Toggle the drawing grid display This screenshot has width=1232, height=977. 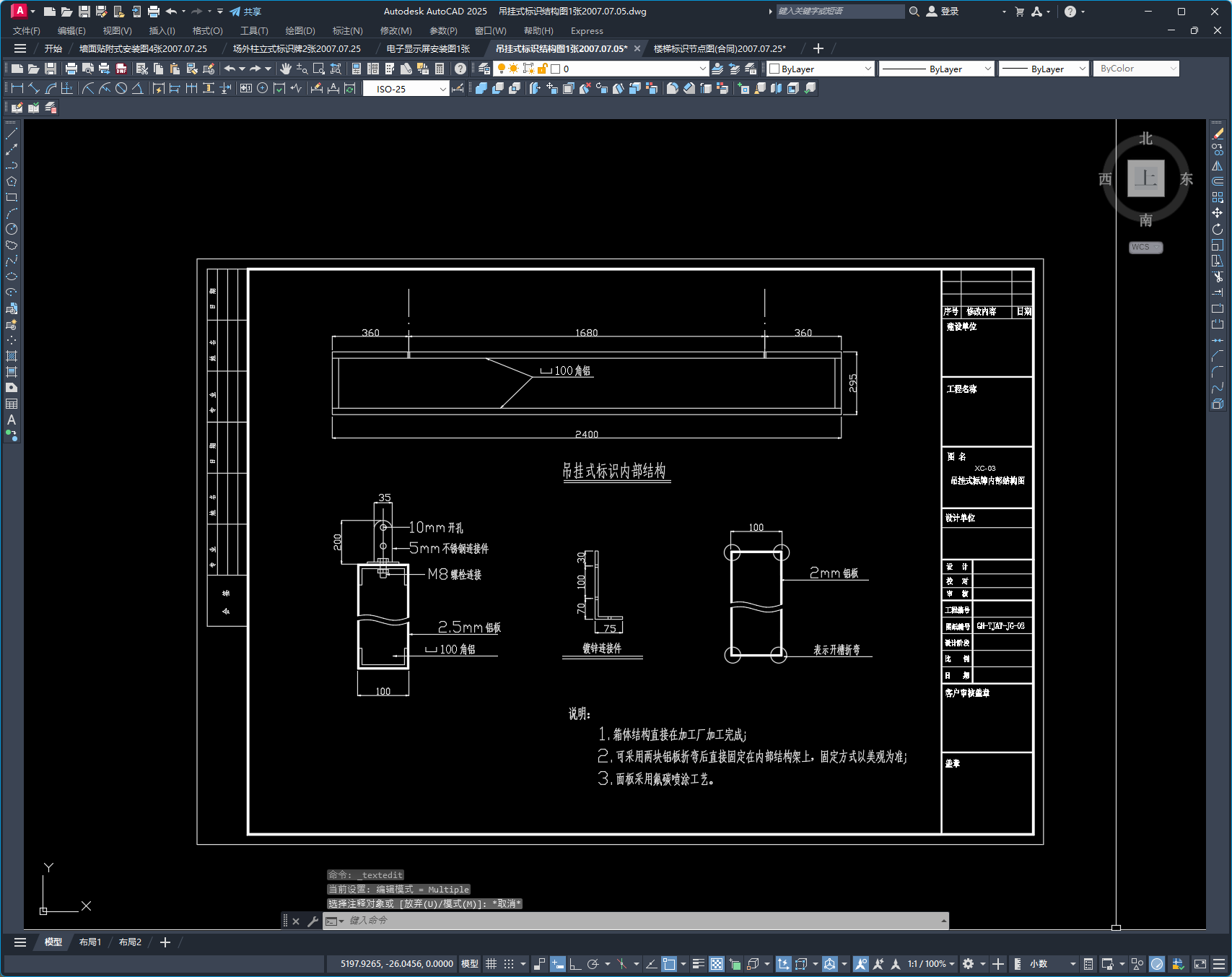491,964
